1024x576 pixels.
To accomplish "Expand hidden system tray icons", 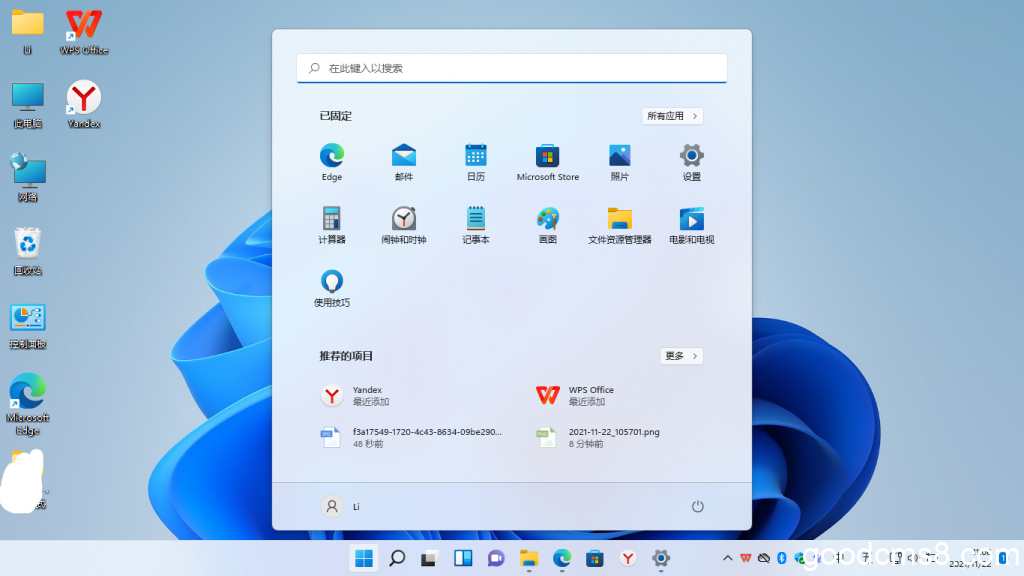I will 728,558.
